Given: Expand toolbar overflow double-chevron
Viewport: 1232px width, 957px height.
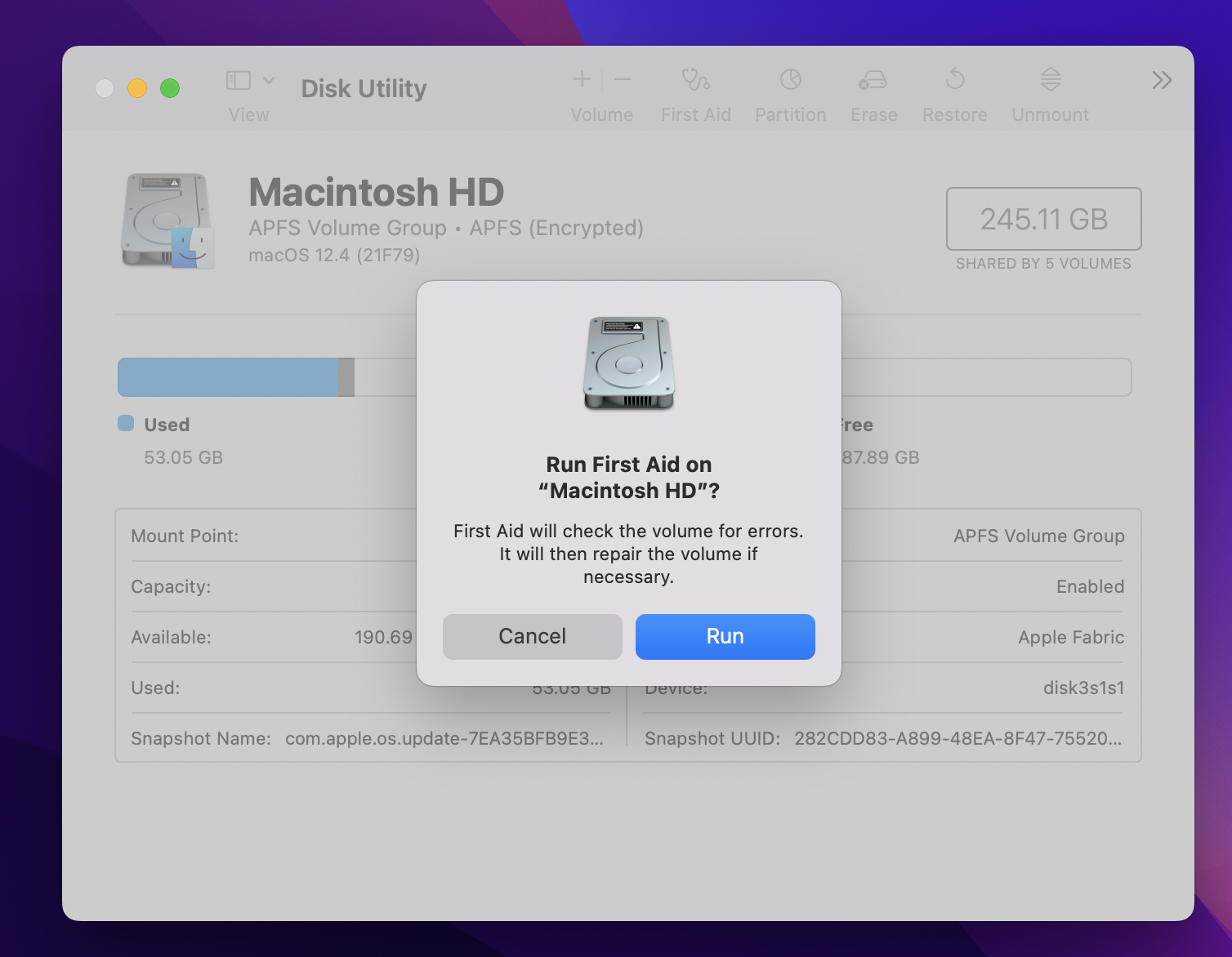Looking at the screenshot, I should click(1162, 80).
